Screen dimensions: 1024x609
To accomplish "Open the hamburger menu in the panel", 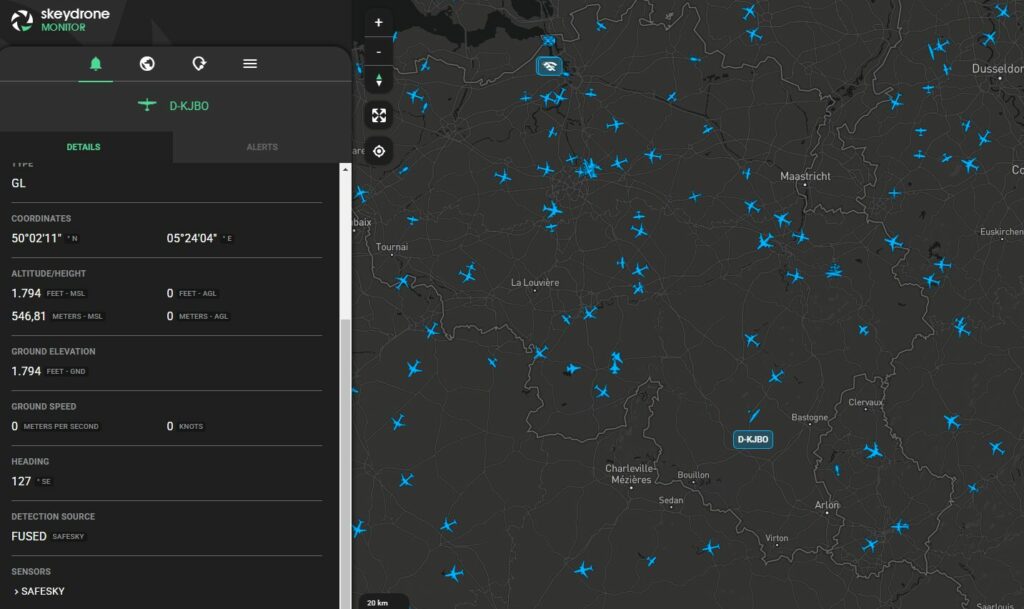I will [250, 64].
